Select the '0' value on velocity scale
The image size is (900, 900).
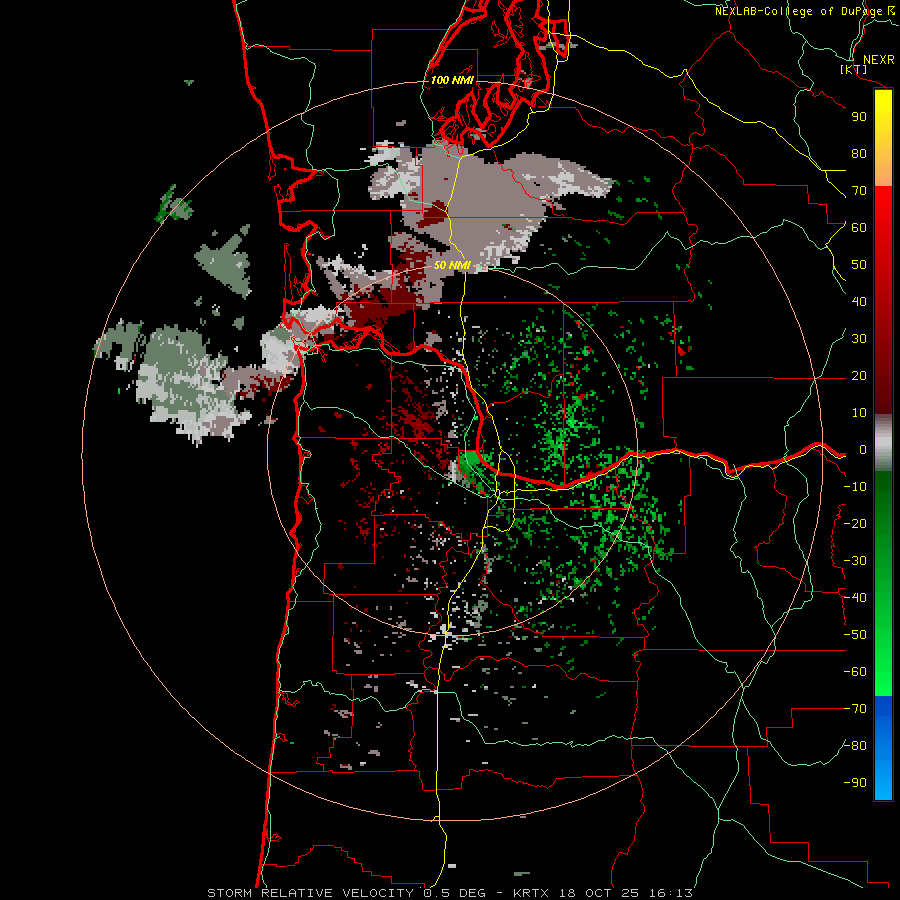[x=863, y=450]
